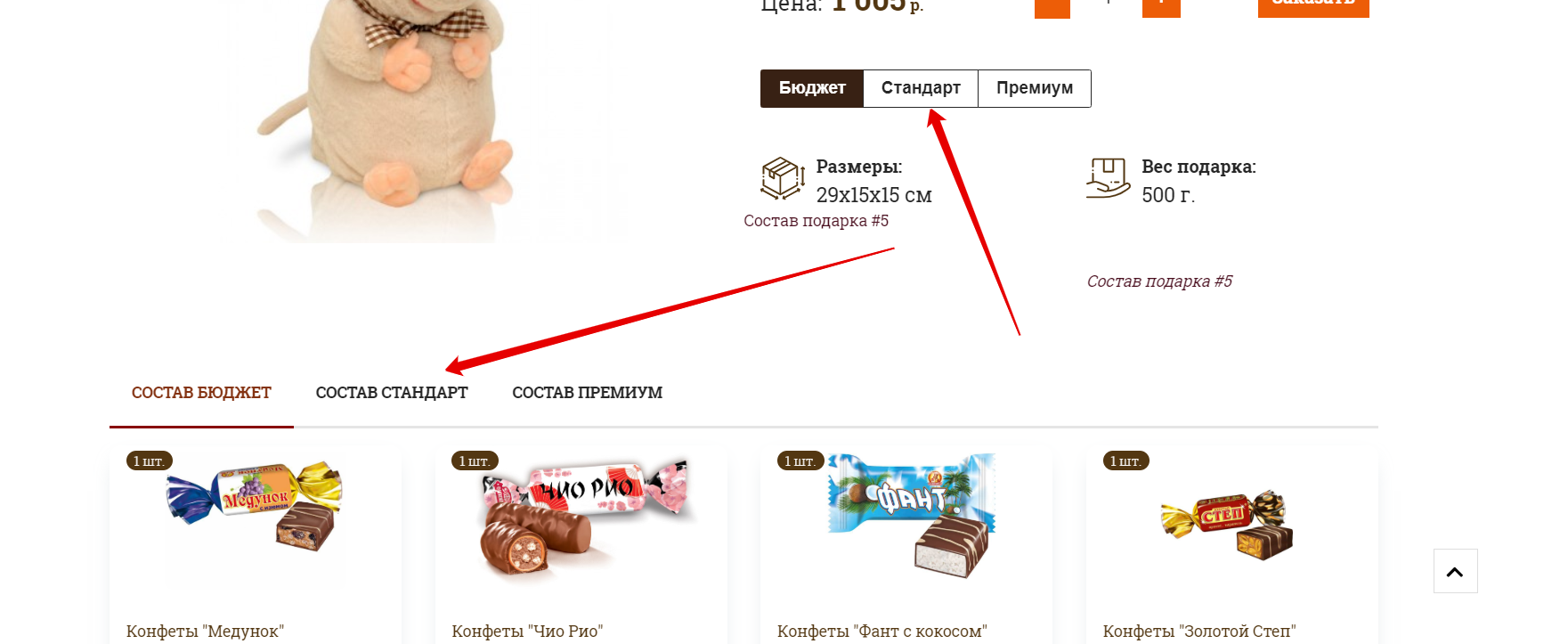Select the Стандарт package option
The width and height of the screenshot is (1568, 644).
coord(921,88)
